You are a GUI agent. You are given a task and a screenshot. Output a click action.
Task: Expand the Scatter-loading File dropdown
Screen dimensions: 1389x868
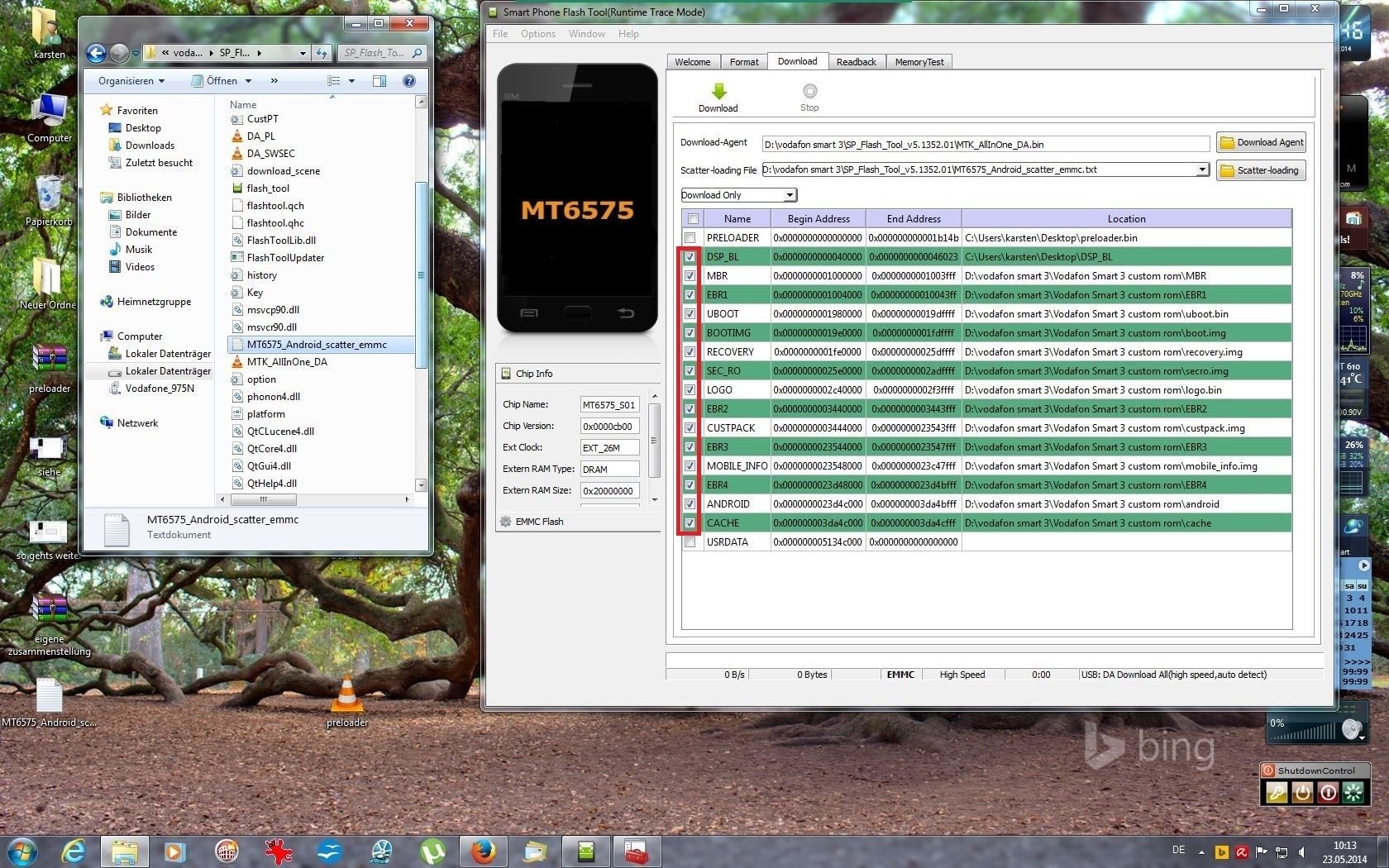click(1202, 169)
